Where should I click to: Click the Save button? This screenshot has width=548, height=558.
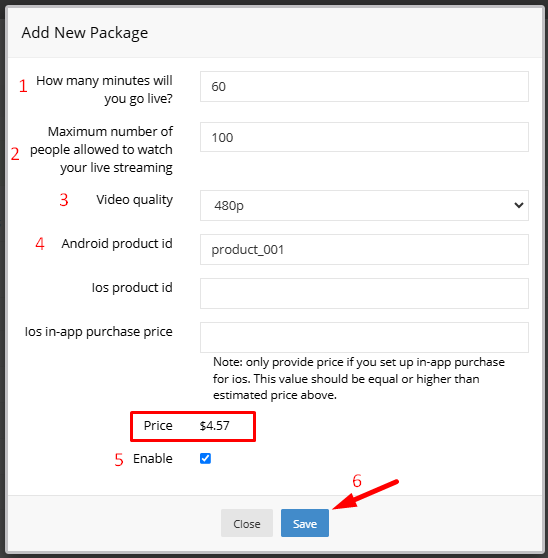pyautogui.click(x=305, y=523)
